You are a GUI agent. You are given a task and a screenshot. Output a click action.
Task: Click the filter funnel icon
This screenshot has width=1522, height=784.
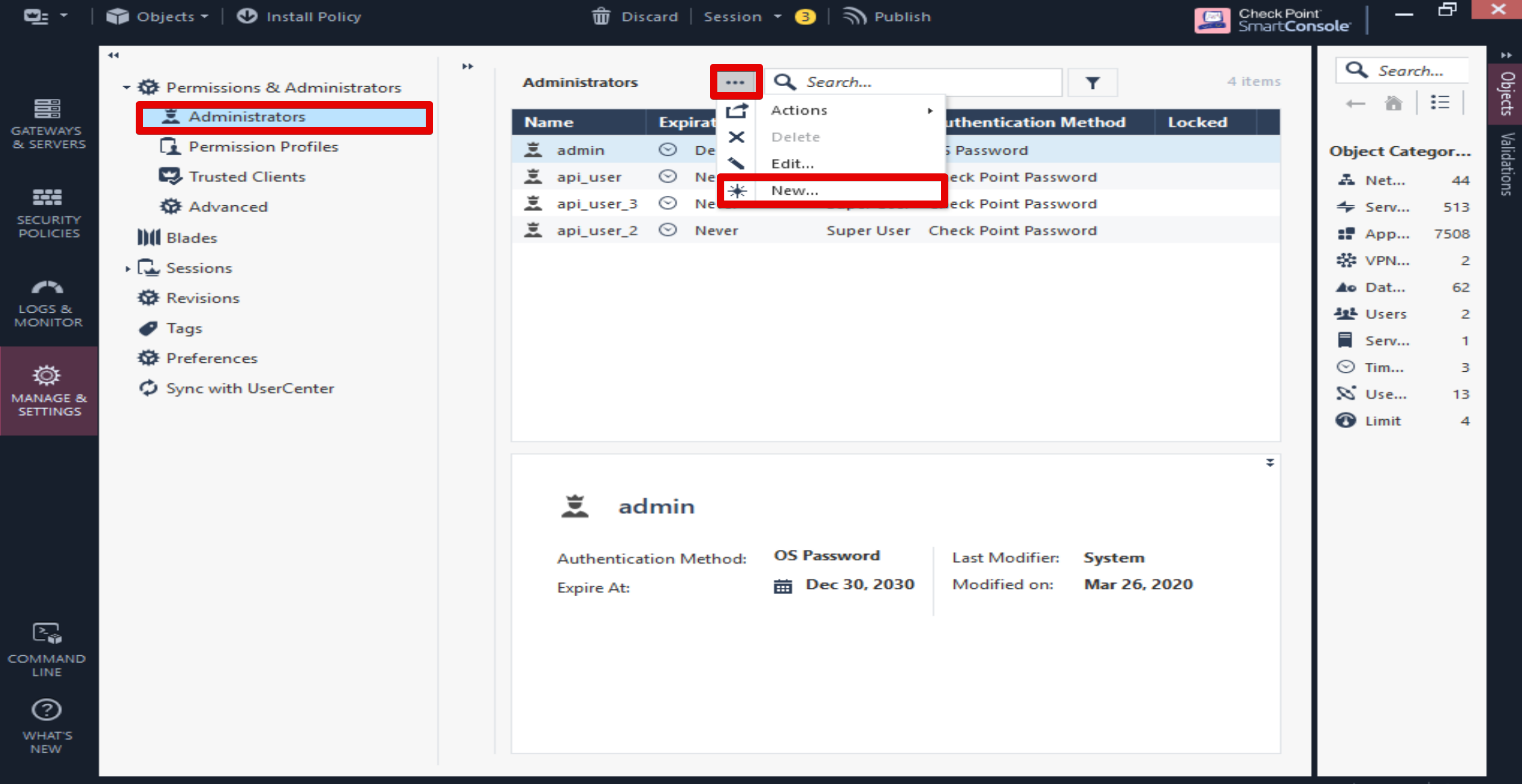1092,82
